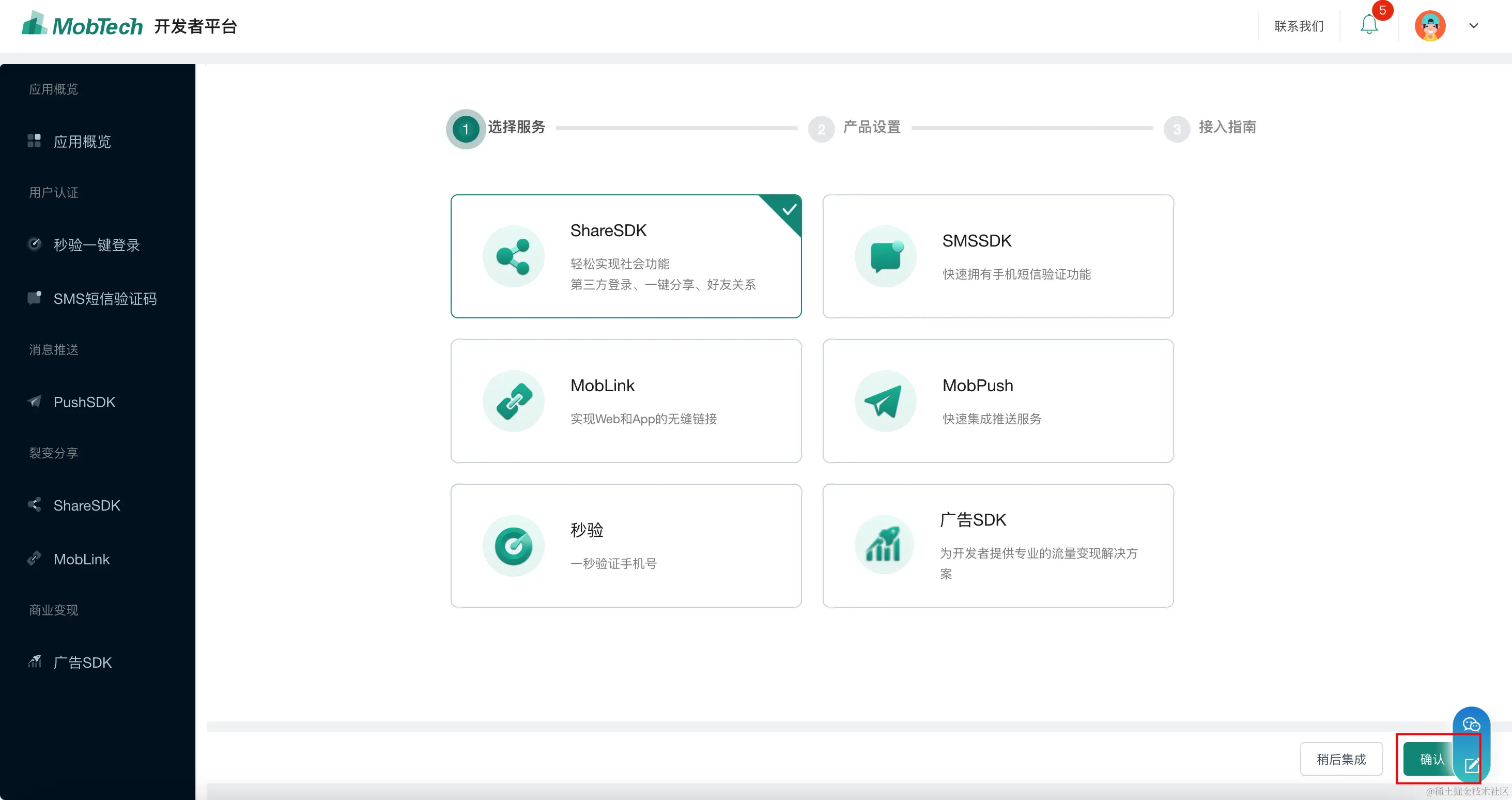Click the 稍后集成 button

pyautogui.click(x=1340, y=759)
